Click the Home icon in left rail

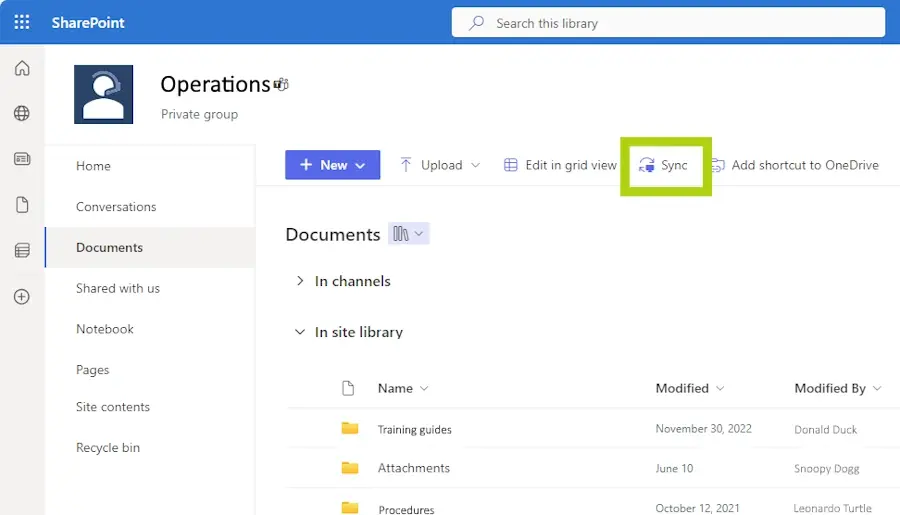[x=22, y=68]
